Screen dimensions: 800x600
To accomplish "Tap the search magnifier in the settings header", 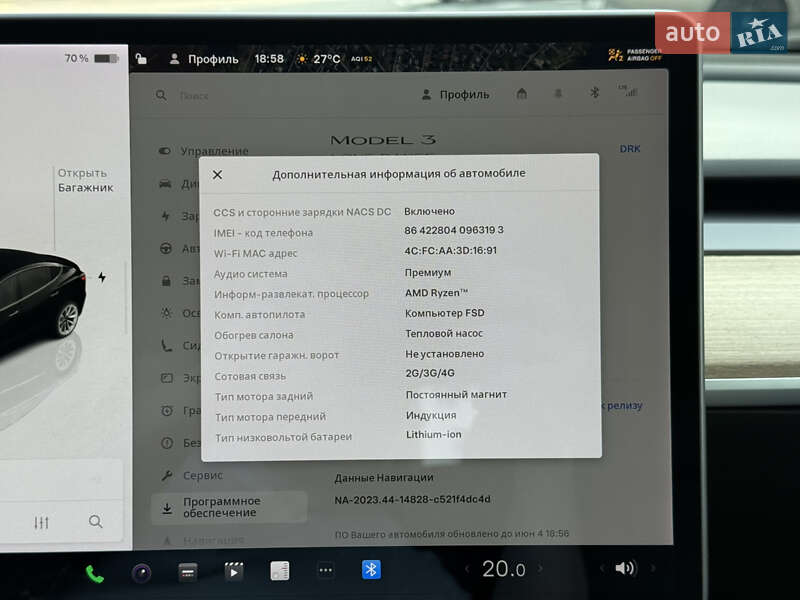I will point(161,95).
